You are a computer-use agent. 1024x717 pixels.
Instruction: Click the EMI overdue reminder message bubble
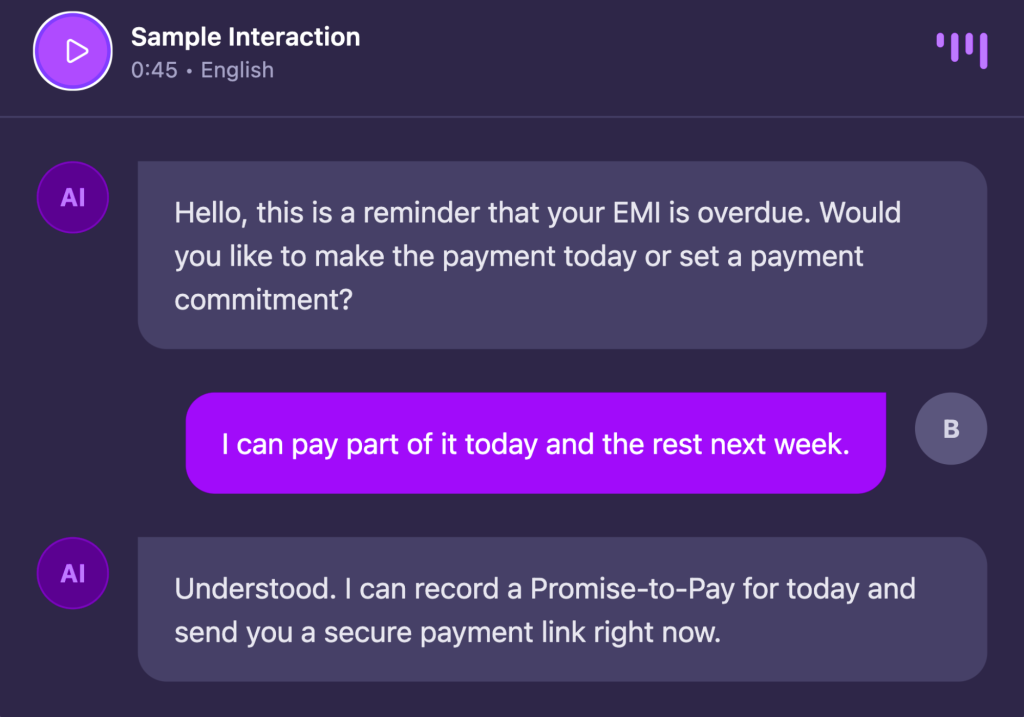[x=562, y=255]
